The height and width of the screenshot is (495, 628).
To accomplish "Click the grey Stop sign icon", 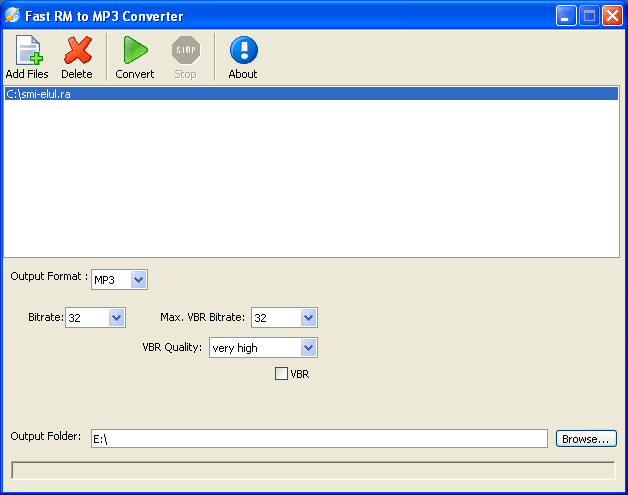I will click(x=186, y=50).
